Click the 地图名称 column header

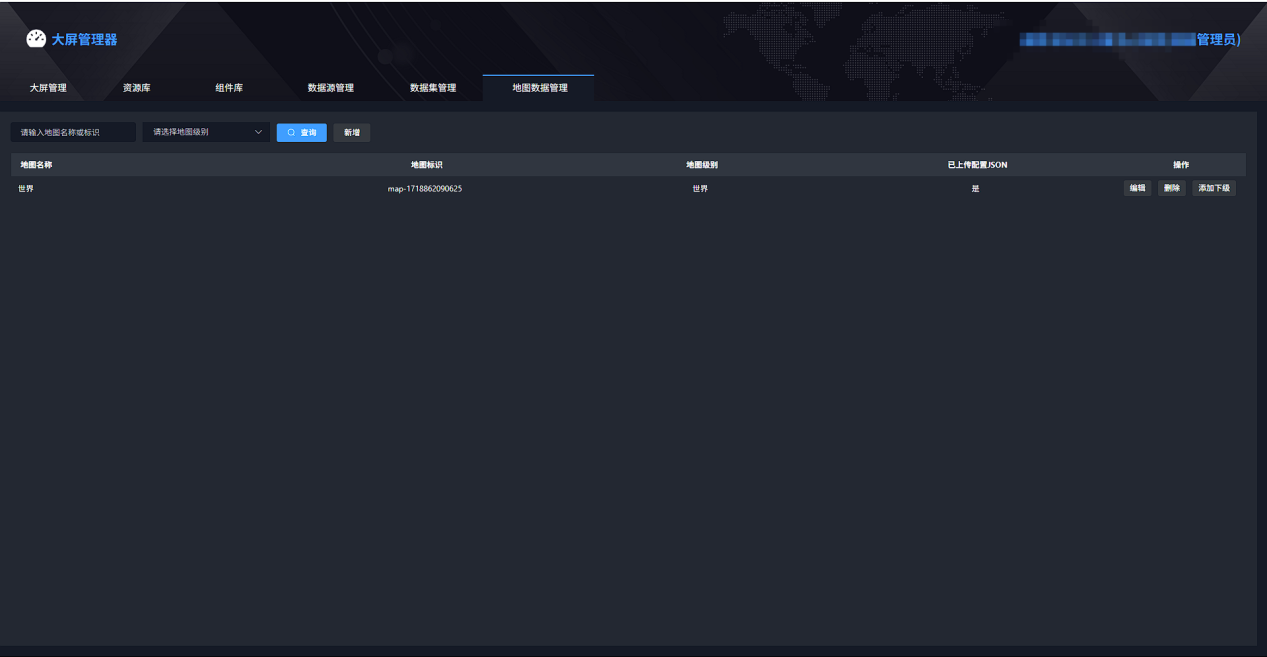coord(37,165)
